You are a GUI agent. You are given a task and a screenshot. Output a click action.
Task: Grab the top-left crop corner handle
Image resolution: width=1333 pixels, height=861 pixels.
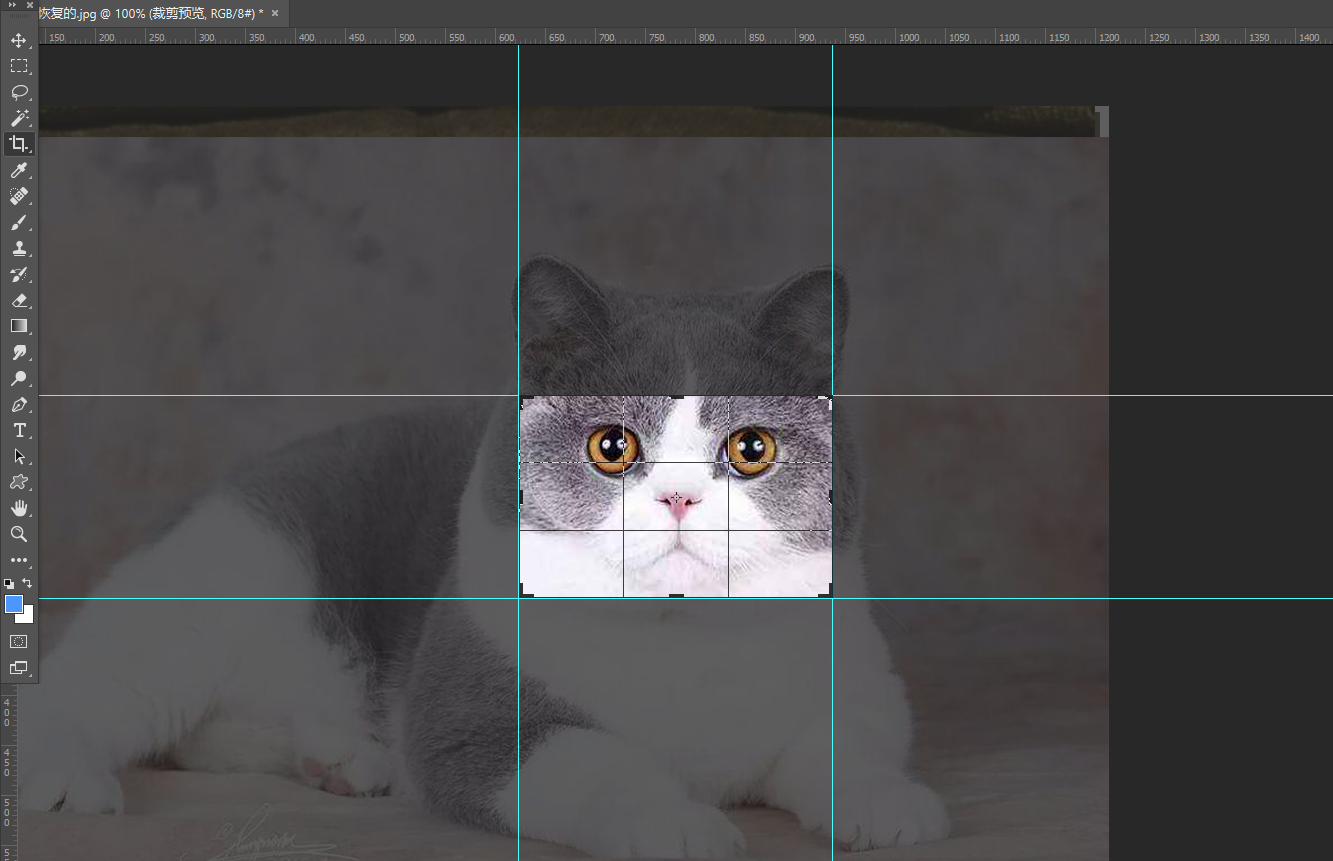[x=525, y=402]
